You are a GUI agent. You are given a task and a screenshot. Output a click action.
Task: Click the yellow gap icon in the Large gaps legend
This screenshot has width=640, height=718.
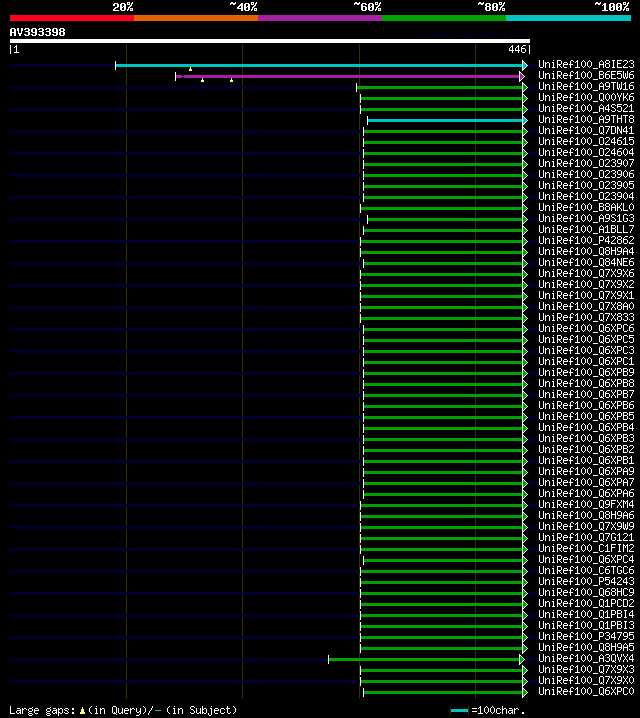point(82,711)
